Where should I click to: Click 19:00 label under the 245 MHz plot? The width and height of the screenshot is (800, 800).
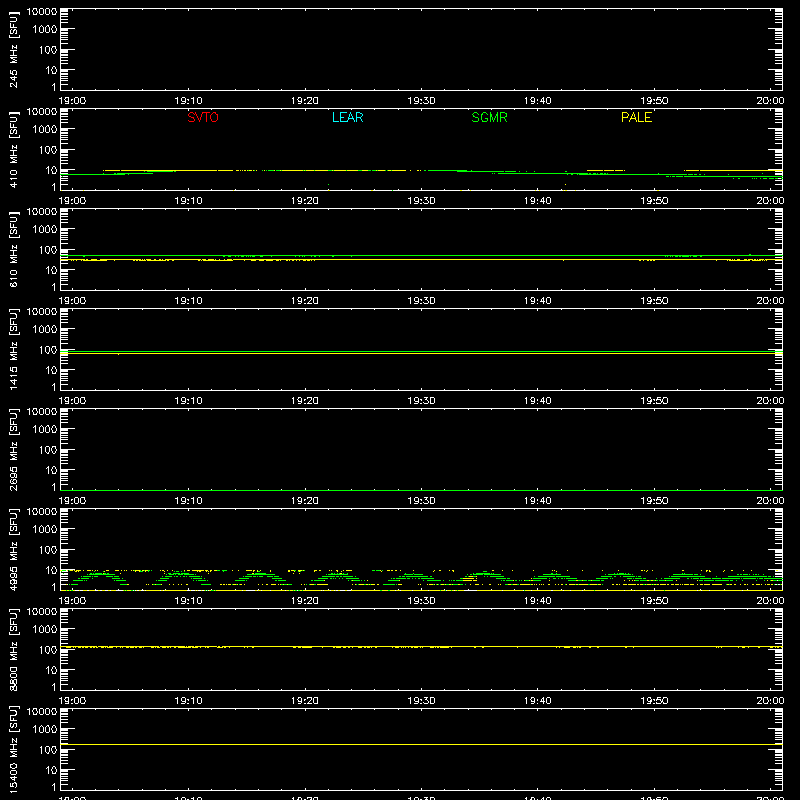(72, 101)
